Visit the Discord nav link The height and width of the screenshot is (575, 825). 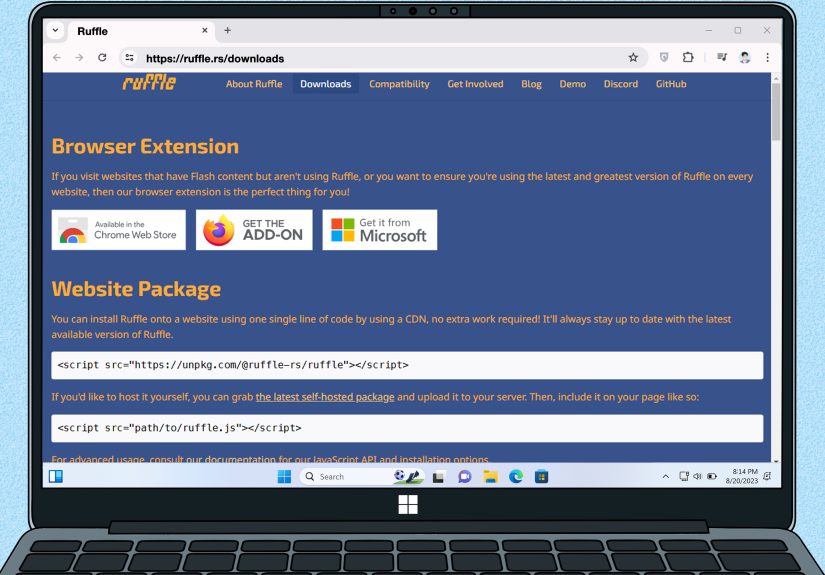(621, 84)
